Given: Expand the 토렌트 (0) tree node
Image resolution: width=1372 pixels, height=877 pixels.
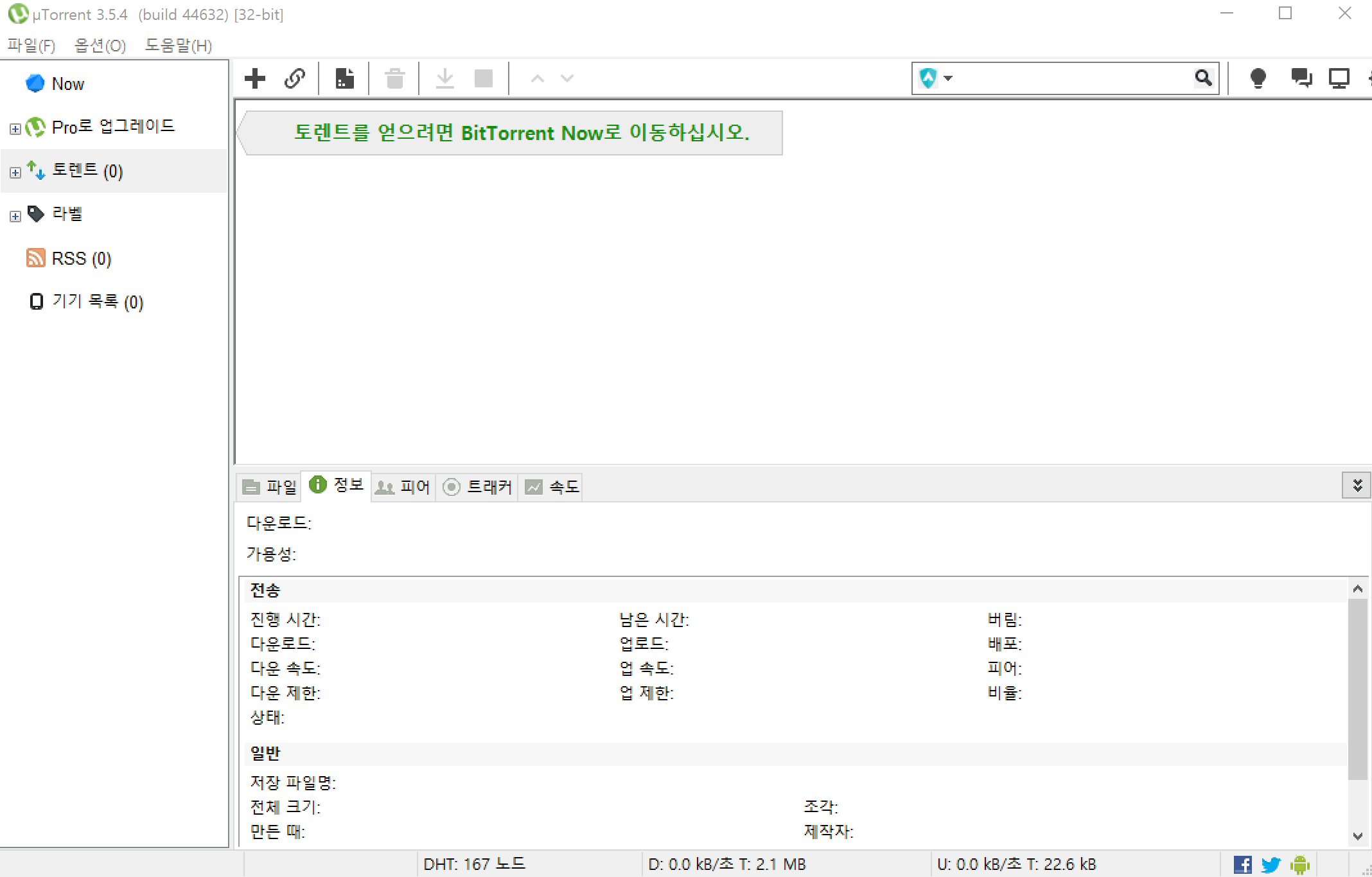Looking at the screenshot, I should coord(15,173).
